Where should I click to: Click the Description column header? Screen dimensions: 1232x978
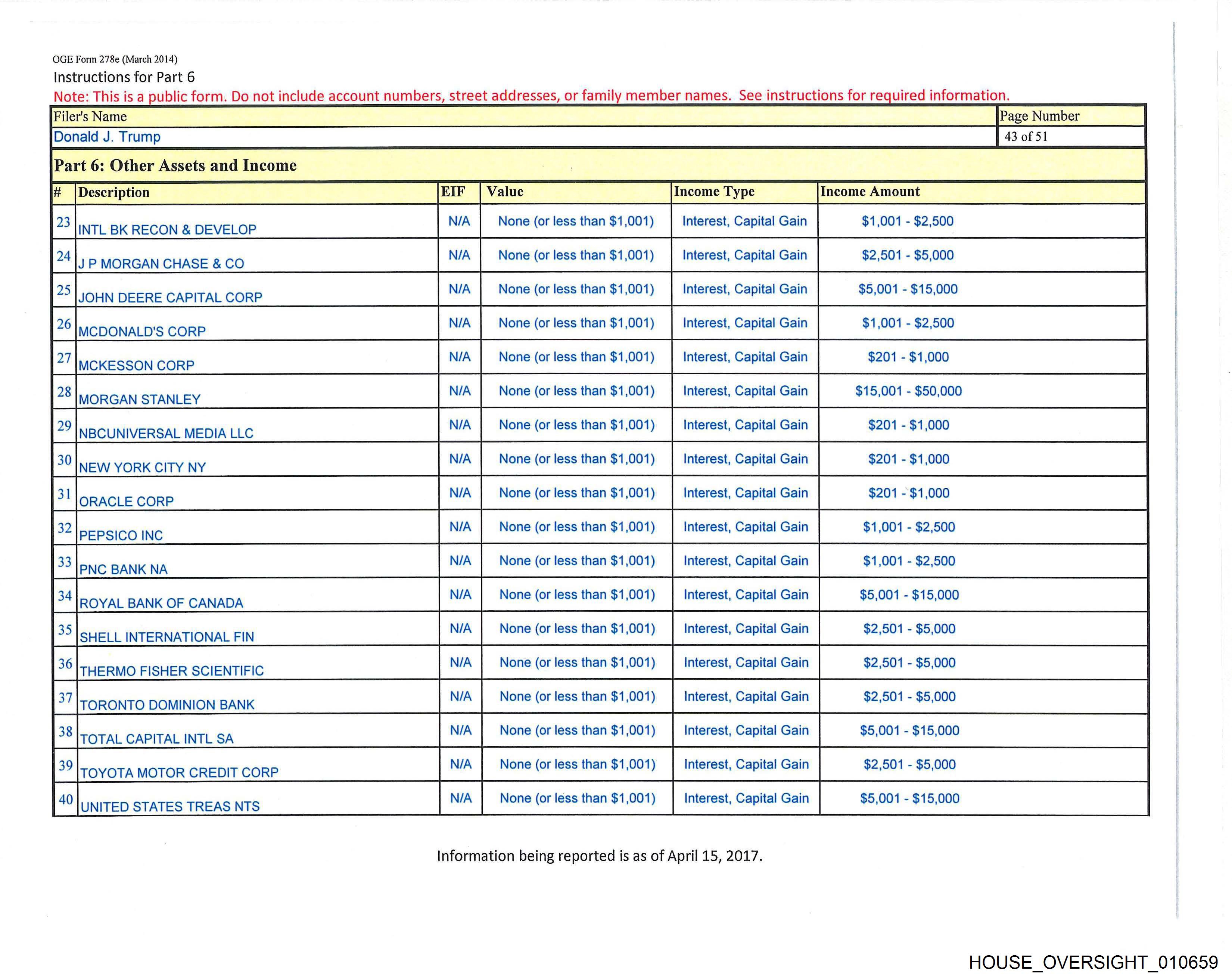pyautogui.click(x=114, y=193)
